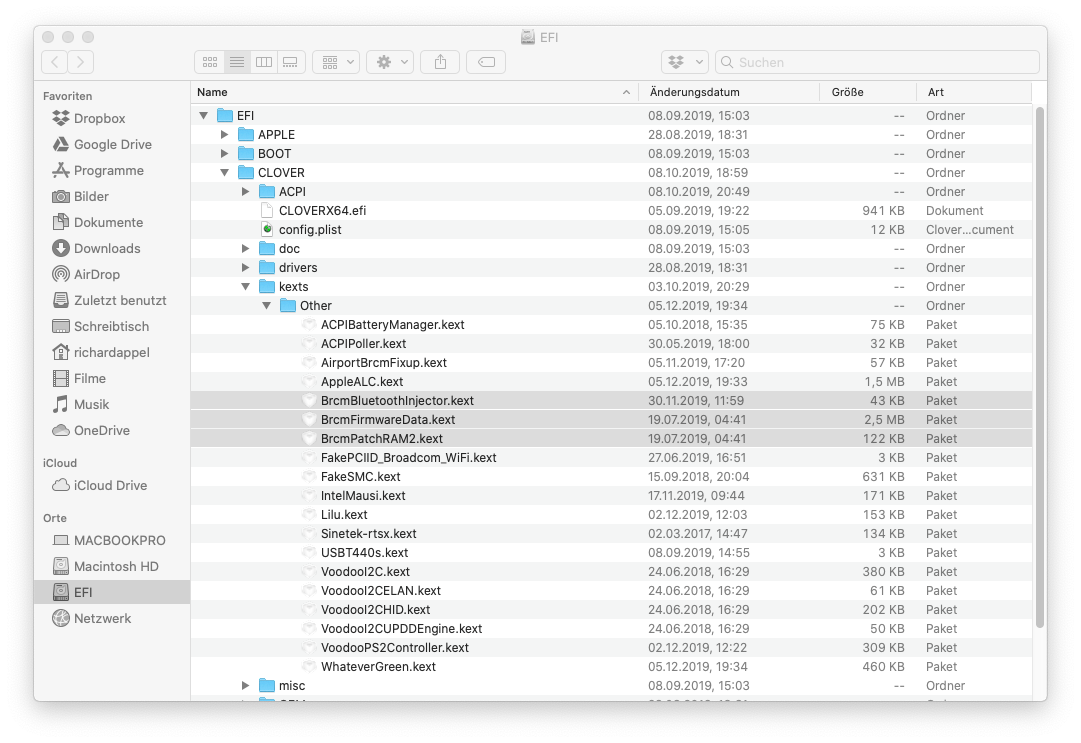The width and height of the screenshot is (1081, 743).
Task: Expand the drivers folder
Action: 245,267
